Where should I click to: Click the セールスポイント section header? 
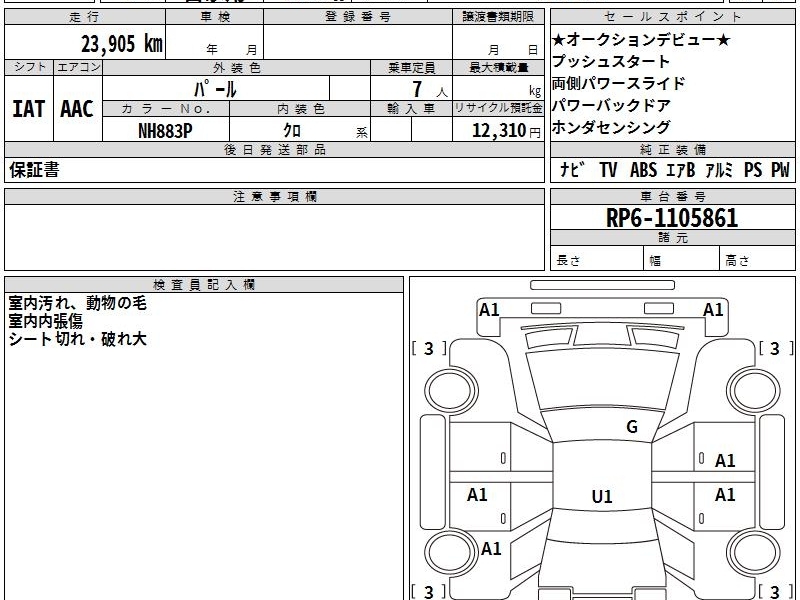point(672,17)
